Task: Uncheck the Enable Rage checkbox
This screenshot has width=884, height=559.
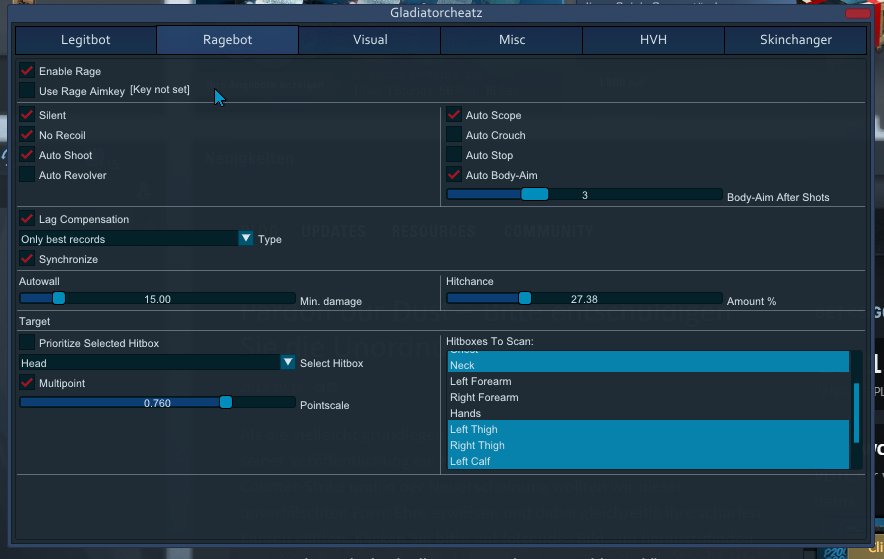Action: [x=27, y=72]
